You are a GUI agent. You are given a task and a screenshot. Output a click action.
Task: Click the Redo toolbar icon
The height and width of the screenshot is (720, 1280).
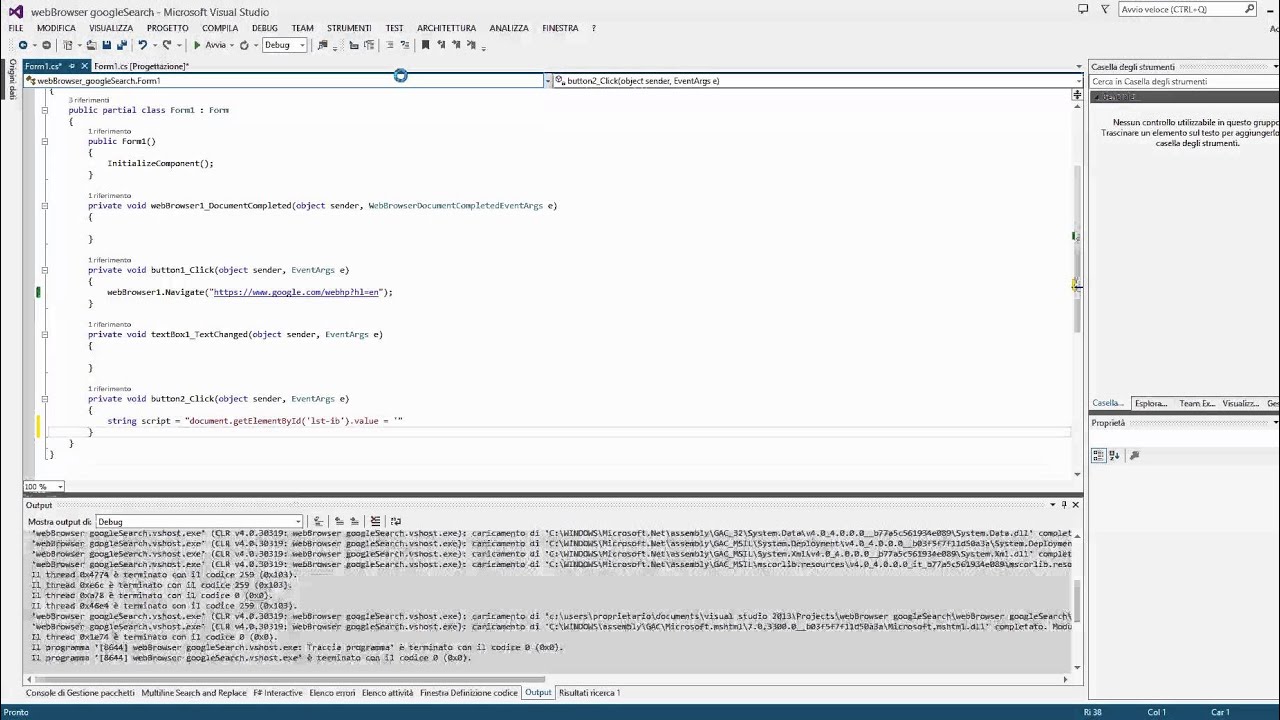pos(167,45)
